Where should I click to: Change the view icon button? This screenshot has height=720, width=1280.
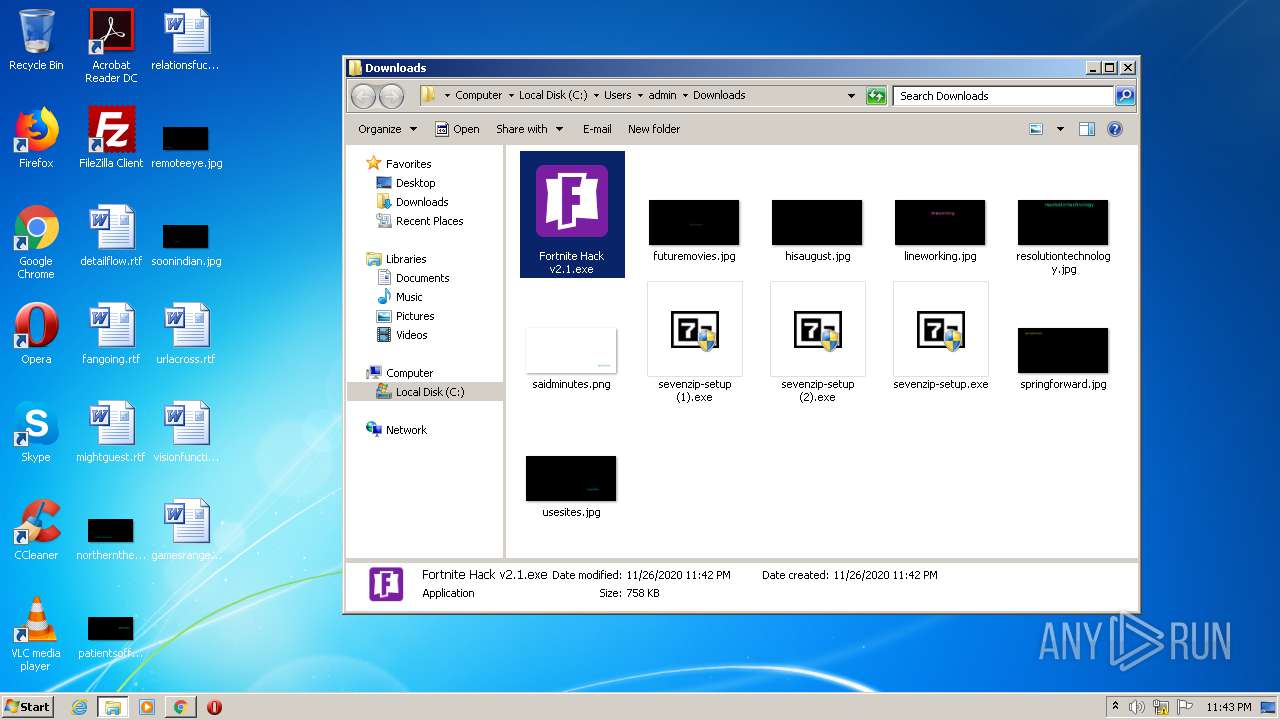(1037, 129)
